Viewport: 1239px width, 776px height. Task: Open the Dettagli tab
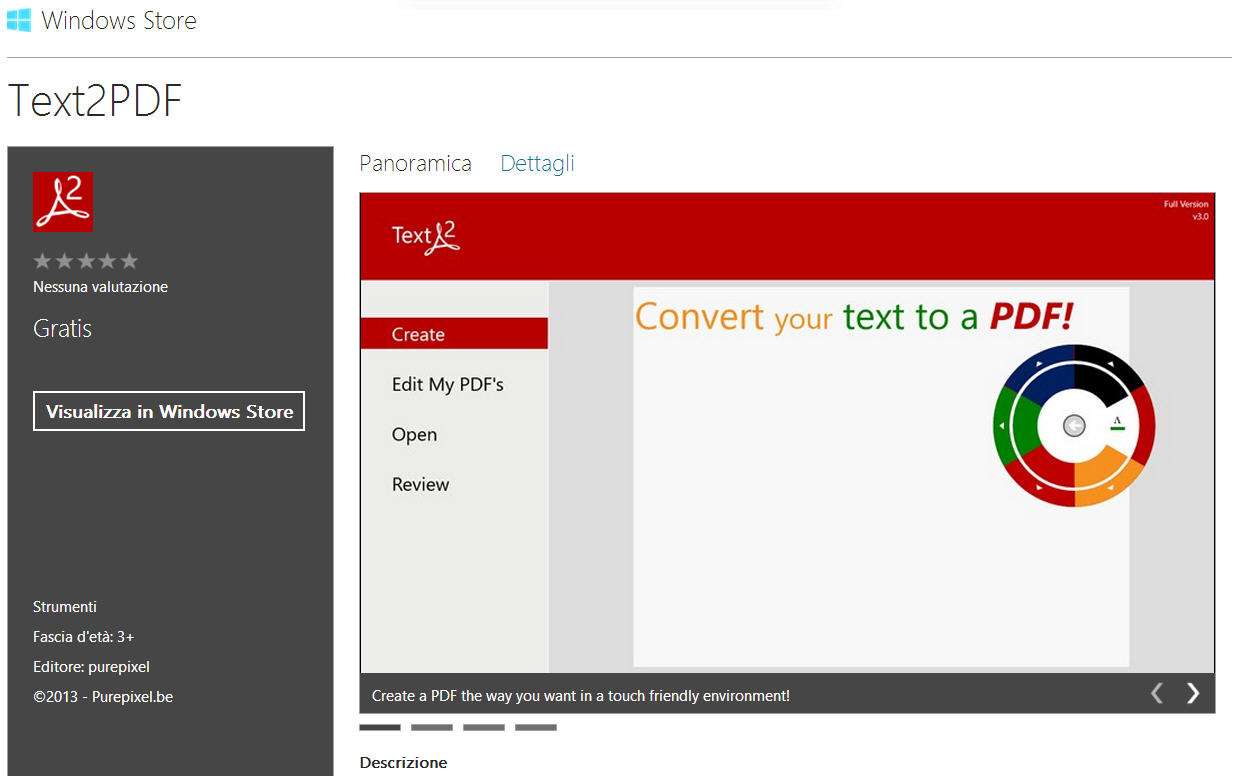pos(537,164)
